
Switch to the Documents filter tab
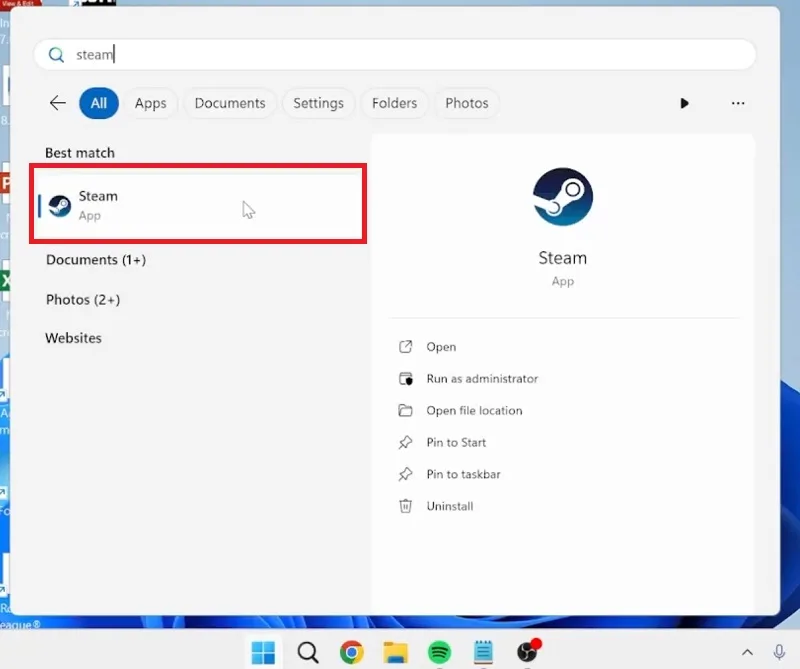230,103
